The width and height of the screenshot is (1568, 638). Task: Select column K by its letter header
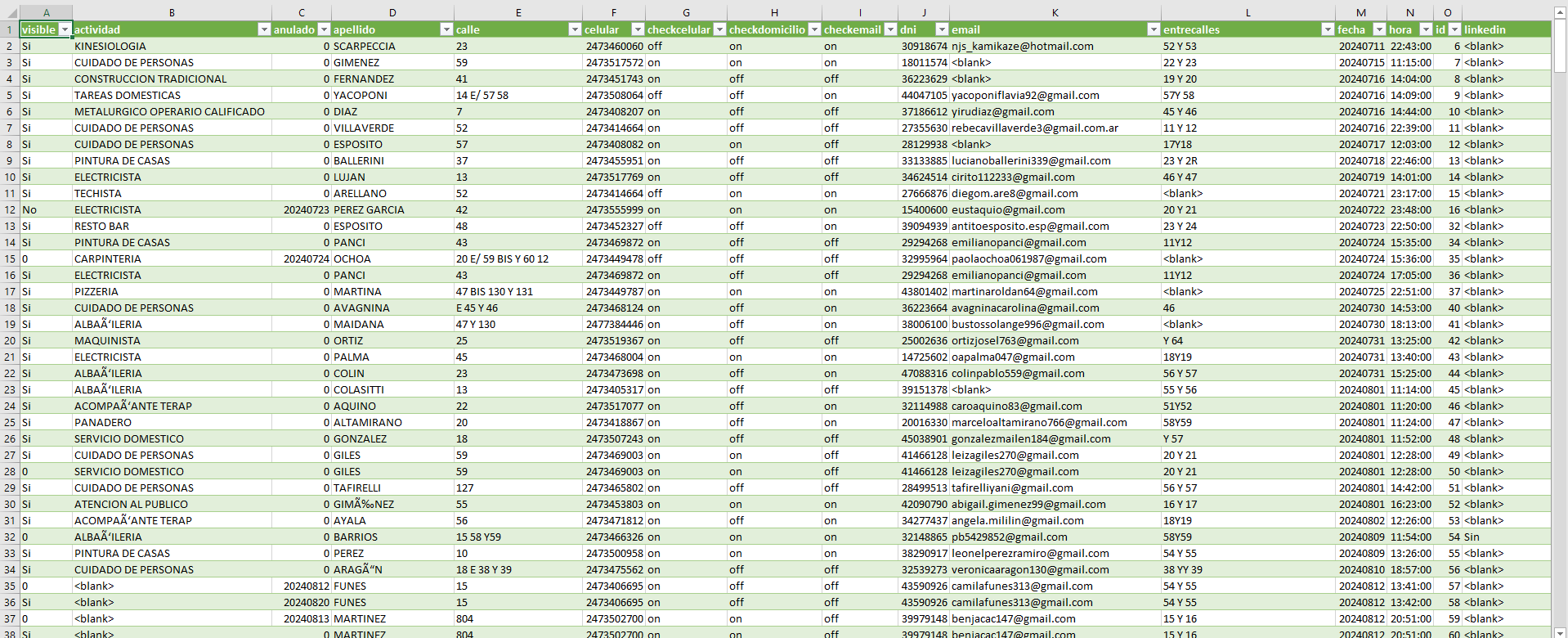tap(1055, 12)
